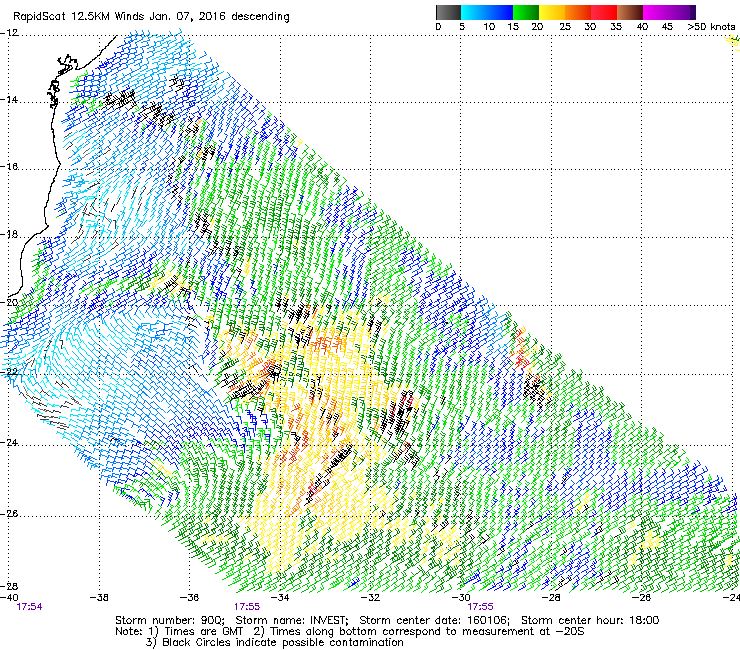Click the coastline island outline near -14 latitude
Screen dimensions: 740x650
[x=54, y=93]
